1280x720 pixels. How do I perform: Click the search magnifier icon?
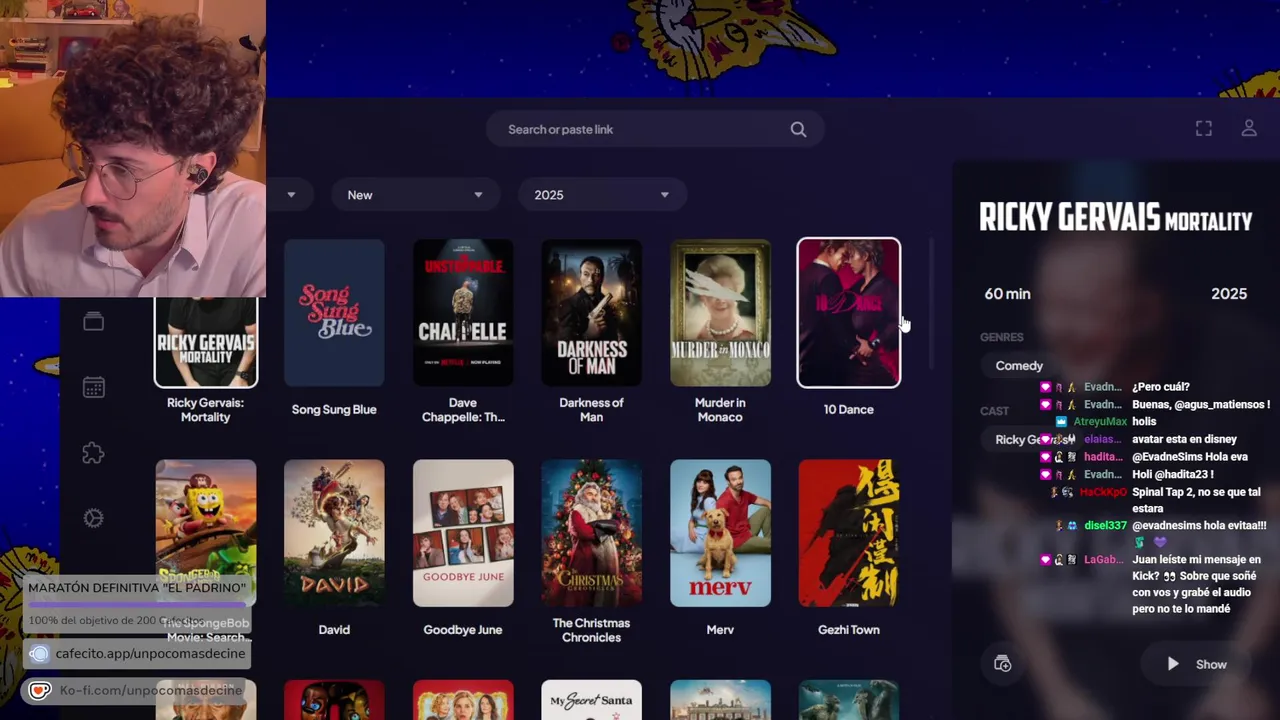tap(798, 129)
